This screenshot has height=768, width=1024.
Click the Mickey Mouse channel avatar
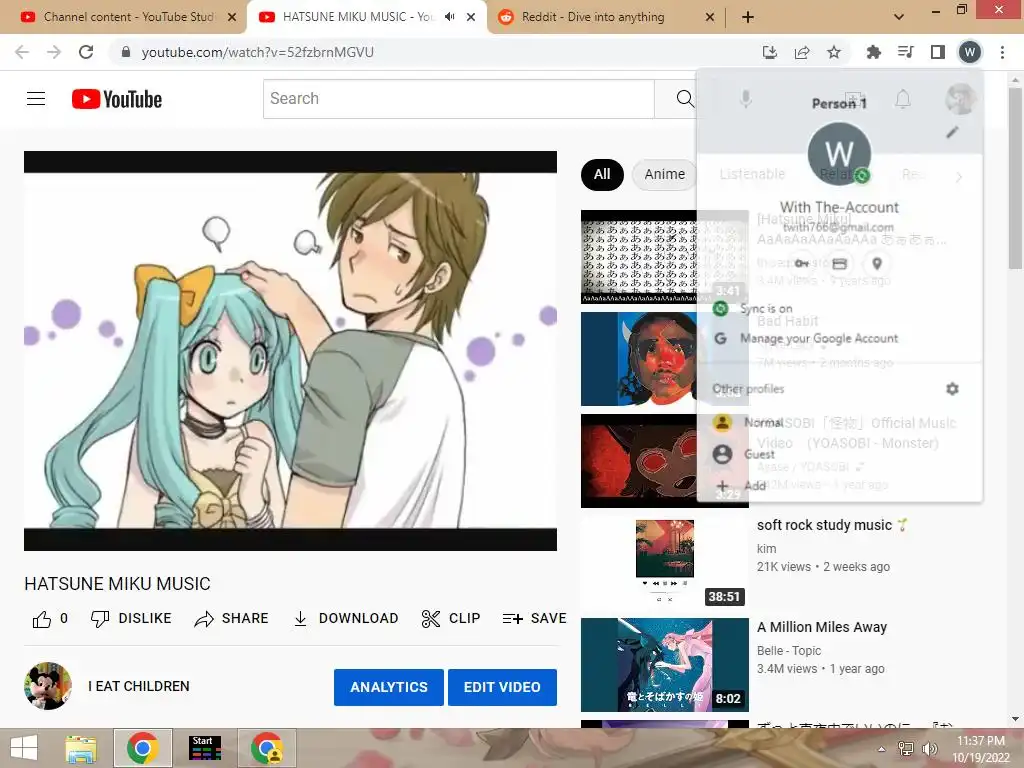click(x=48, y=686)
